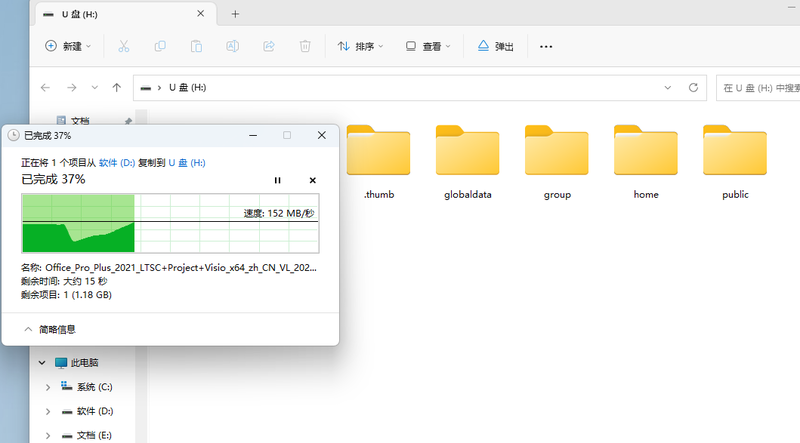Select the group folder
This screenshot has width=800, height=443.
pos(557,162)
